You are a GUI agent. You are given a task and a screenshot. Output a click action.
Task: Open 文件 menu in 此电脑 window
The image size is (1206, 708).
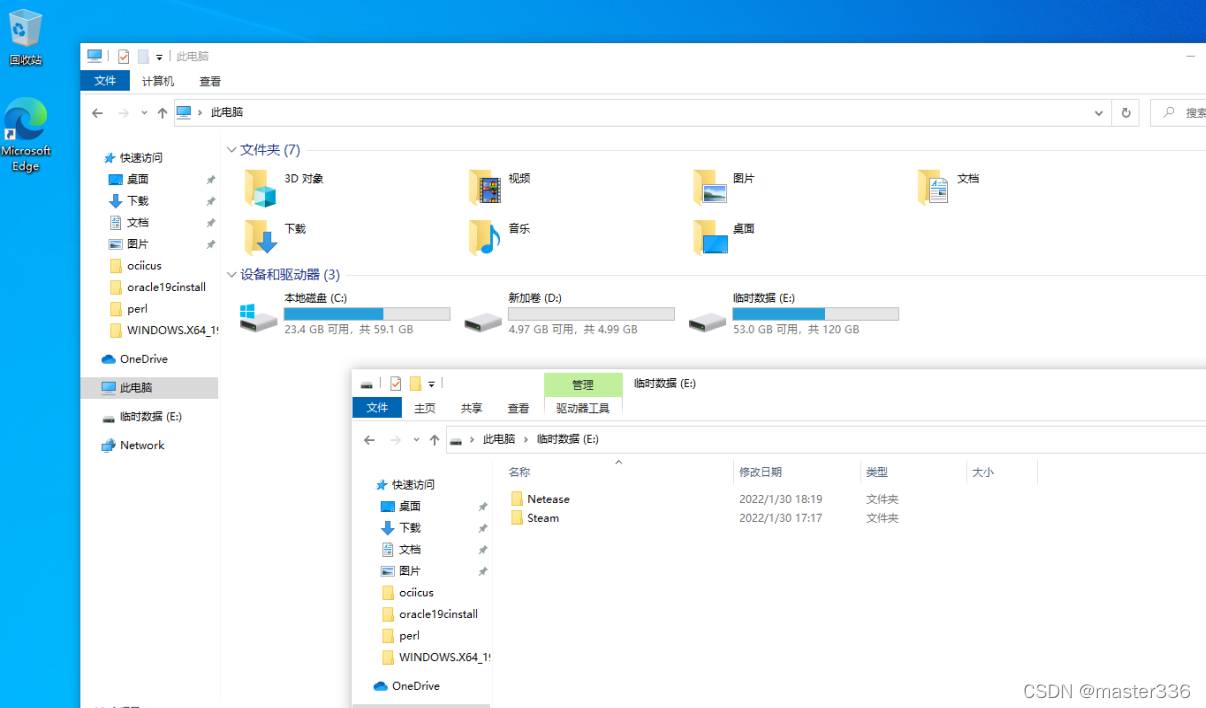pos(105,81)
